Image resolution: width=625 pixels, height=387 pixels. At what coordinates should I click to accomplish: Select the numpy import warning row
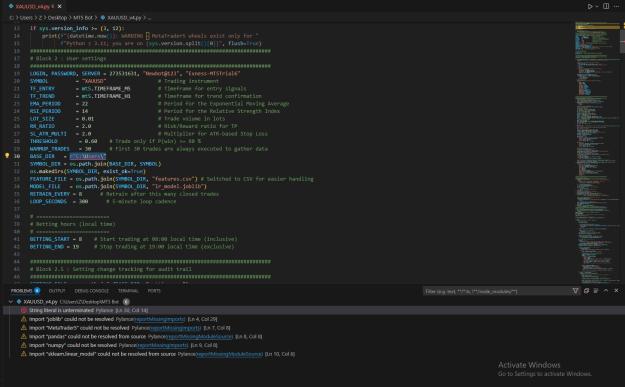tap(314, 345)
